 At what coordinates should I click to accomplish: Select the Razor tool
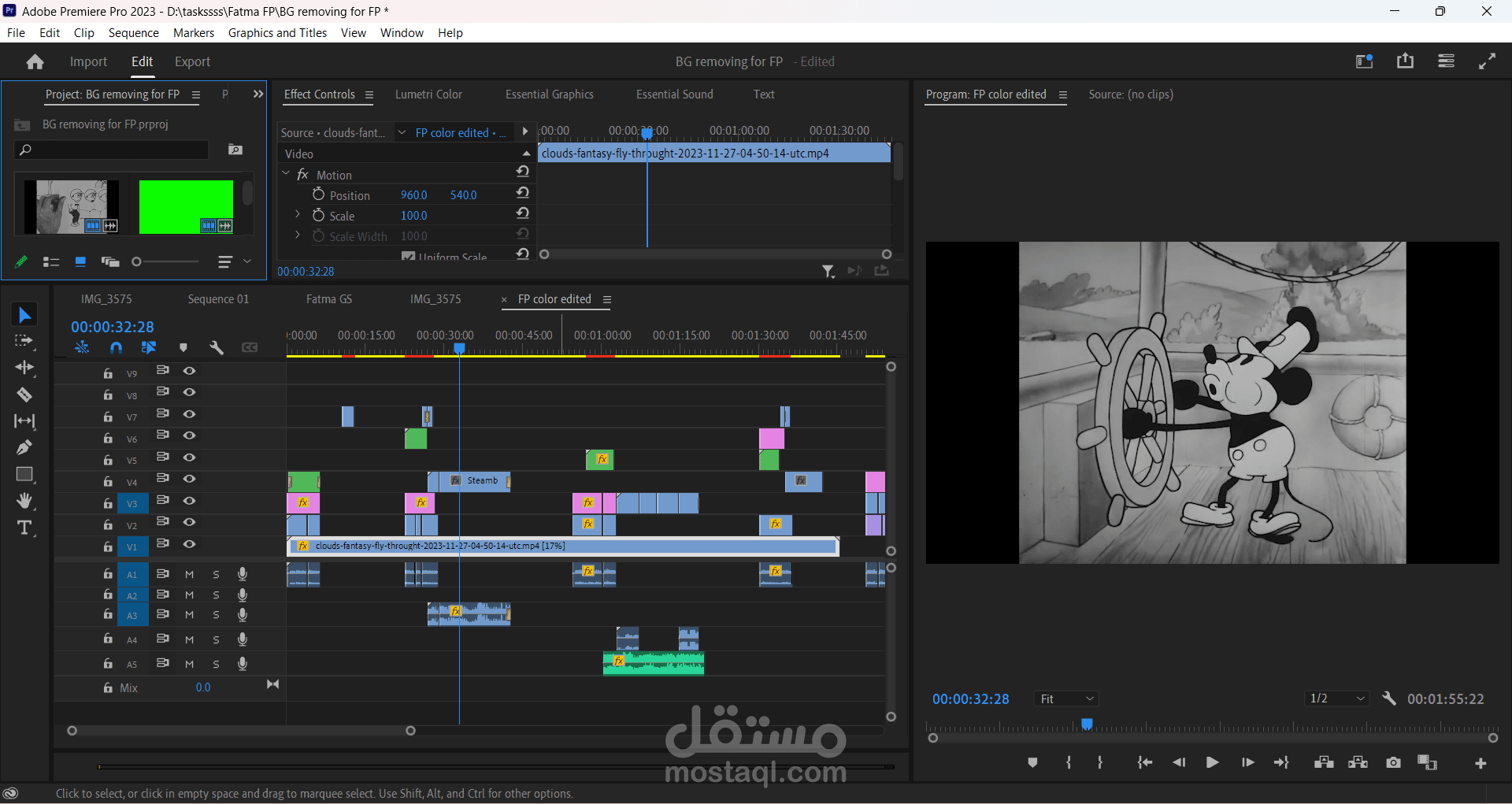click(x=24, y=395)
